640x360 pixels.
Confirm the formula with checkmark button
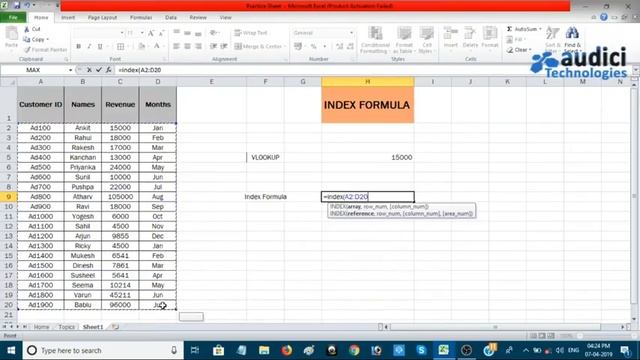pos(98,70)
